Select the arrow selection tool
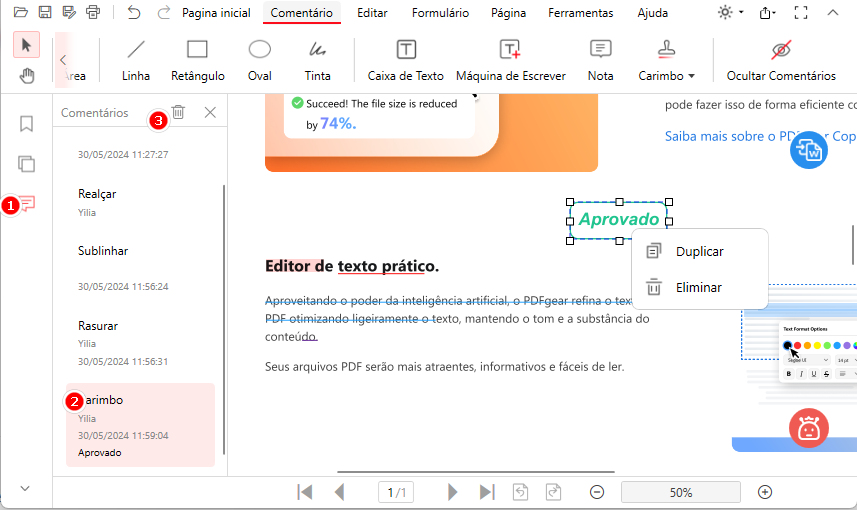The height and width of the screenshot is (510, 857). coord(26,45)
